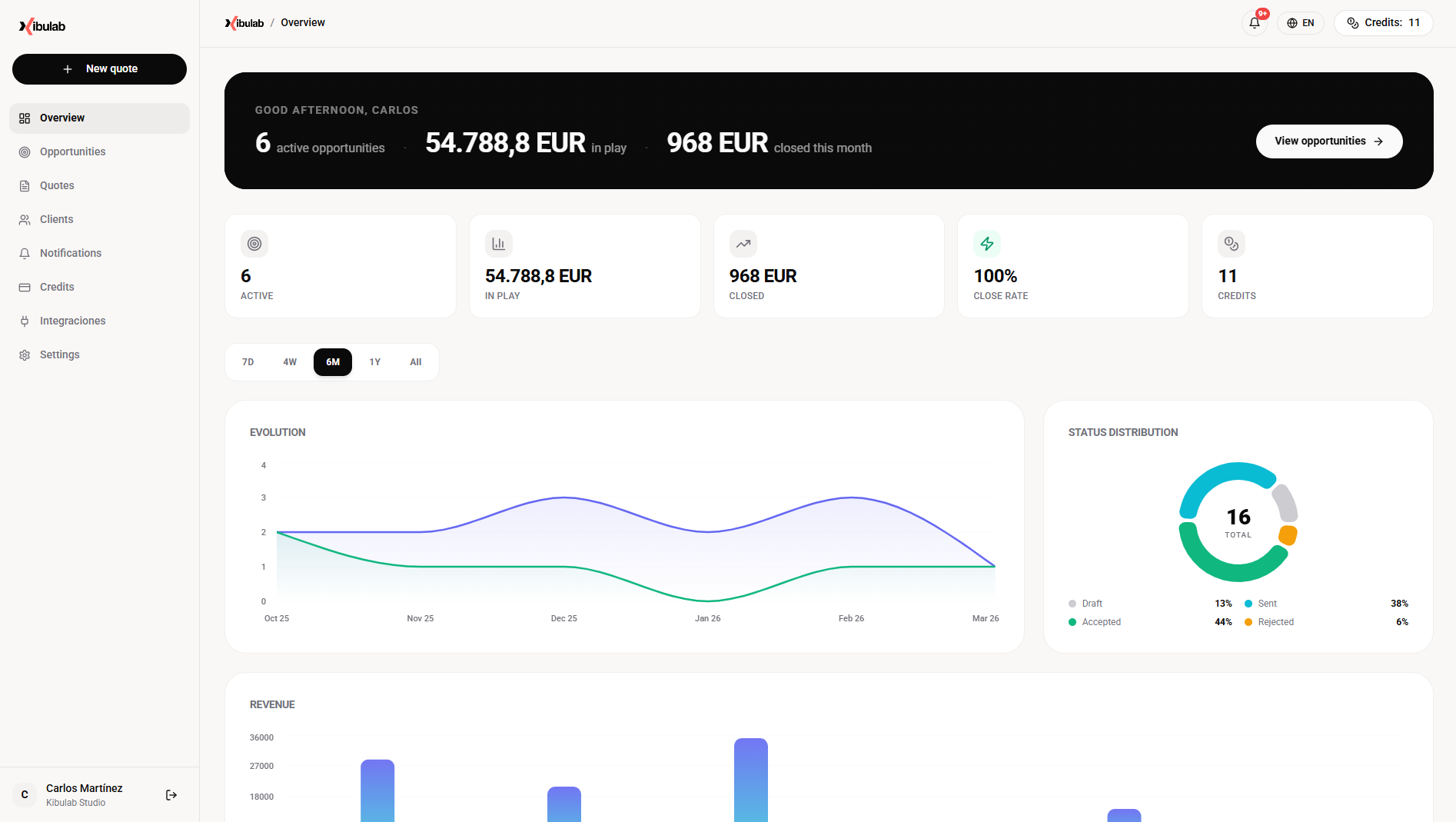The height and width of the screenshot is (822, 1456).
Task: Open Settings via the gear icon
Action: pos(25,354)
